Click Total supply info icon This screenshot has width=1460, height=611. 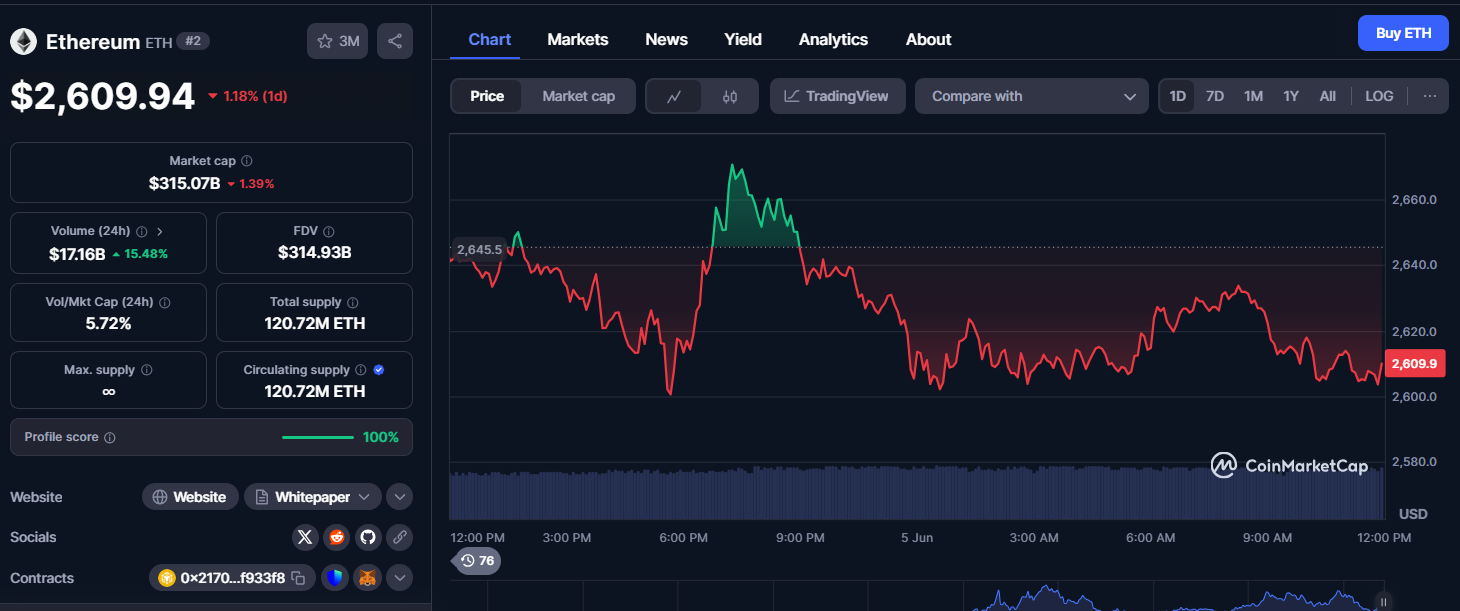pos(353,302)
